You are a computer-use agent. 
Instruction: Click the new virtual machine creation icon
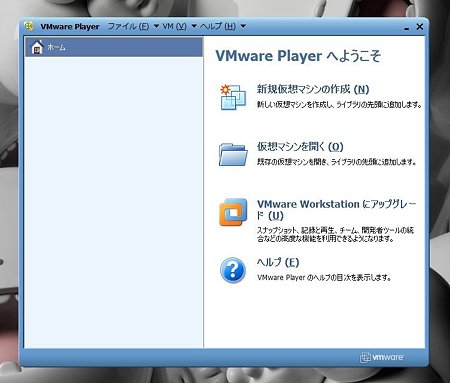[233, 97]
